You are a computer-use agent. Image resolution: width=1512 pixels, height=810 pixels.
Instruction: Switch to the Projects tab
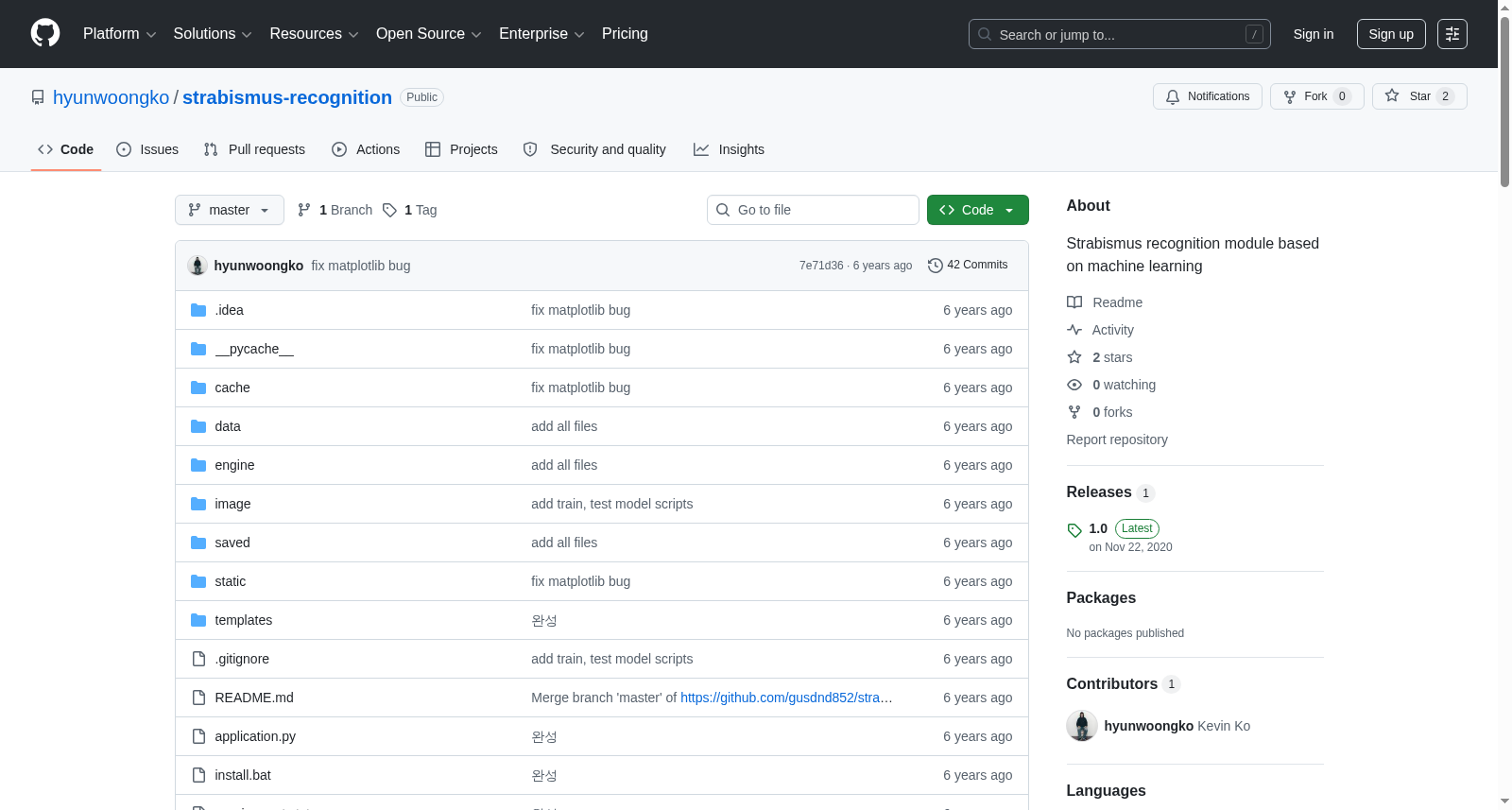(461, 149)
